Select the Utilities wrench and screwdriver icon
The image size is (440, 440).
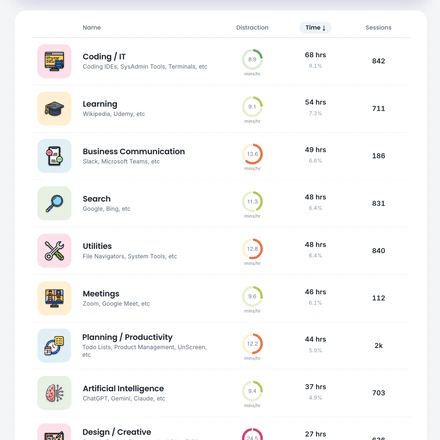(x=54, y=251)
